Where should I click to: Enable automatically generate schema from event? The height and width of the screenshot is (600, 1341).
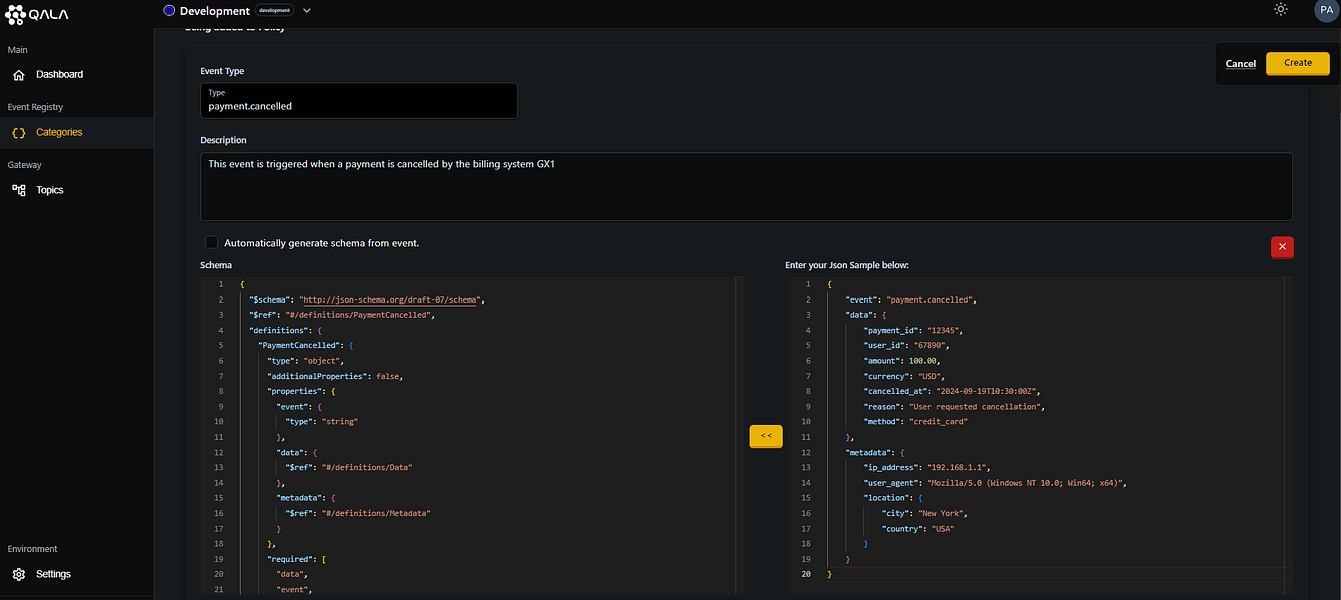pyautogui.click(x=211, y=242)
